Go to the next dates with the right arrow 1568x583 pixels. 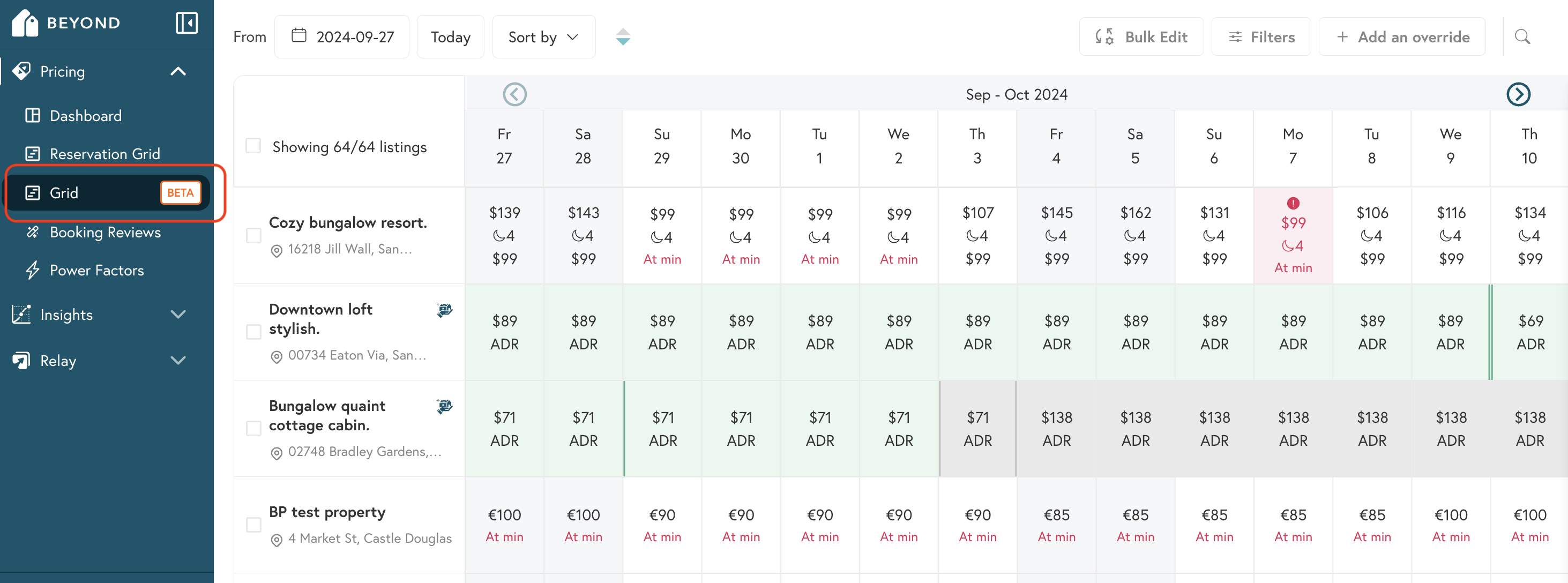click(1518, 94)
